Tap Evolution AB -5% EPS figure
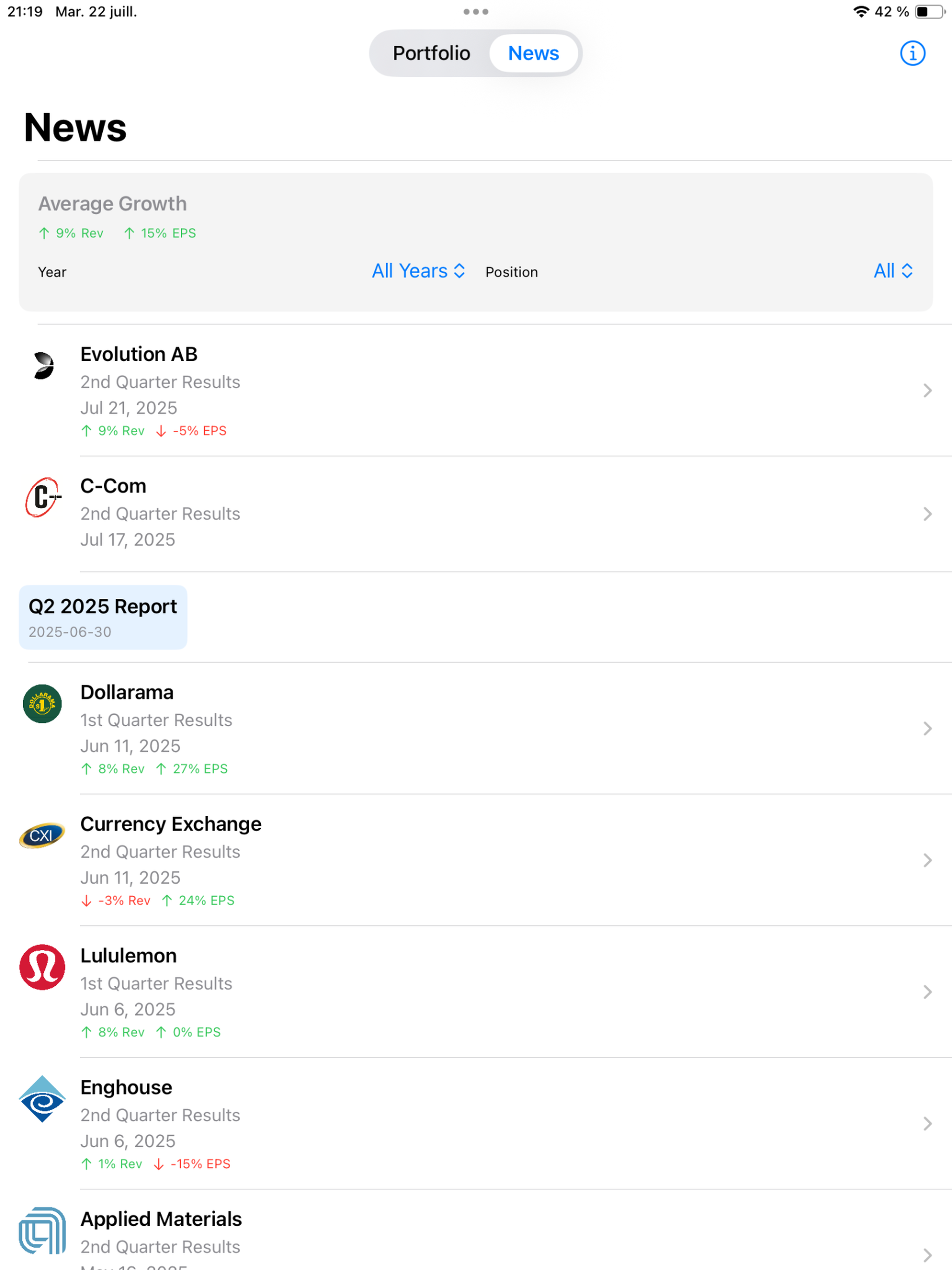Screen dimensions: 952x1270 (192, 430)
